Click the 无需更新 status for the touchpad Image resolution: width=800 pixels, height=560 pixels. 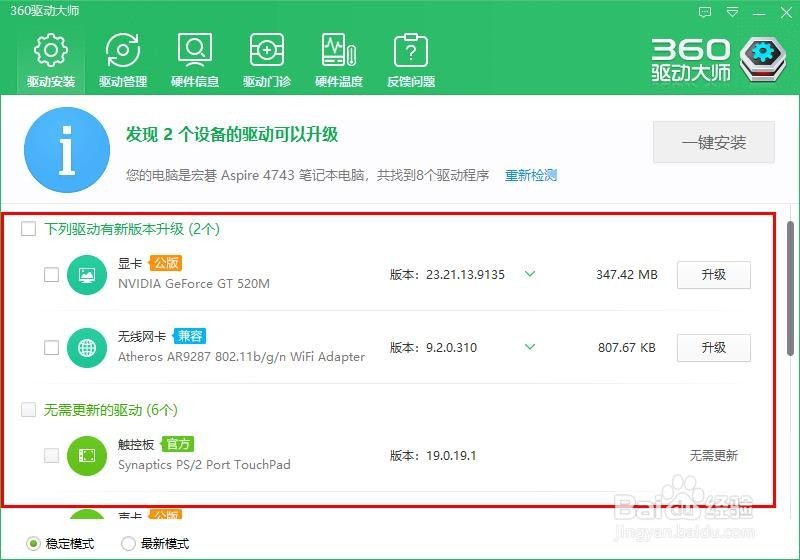click(714, 455)
